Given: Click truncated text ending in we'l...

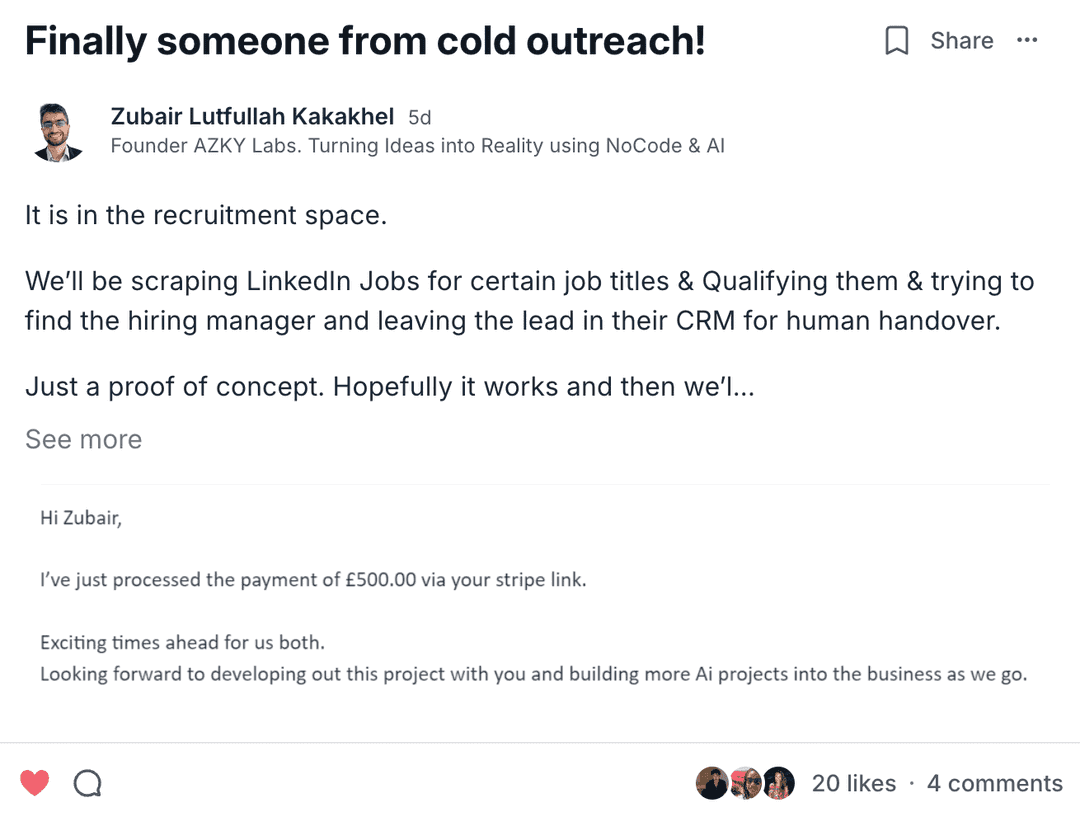Looking at the screenshot, I should [x=389, y=386].
